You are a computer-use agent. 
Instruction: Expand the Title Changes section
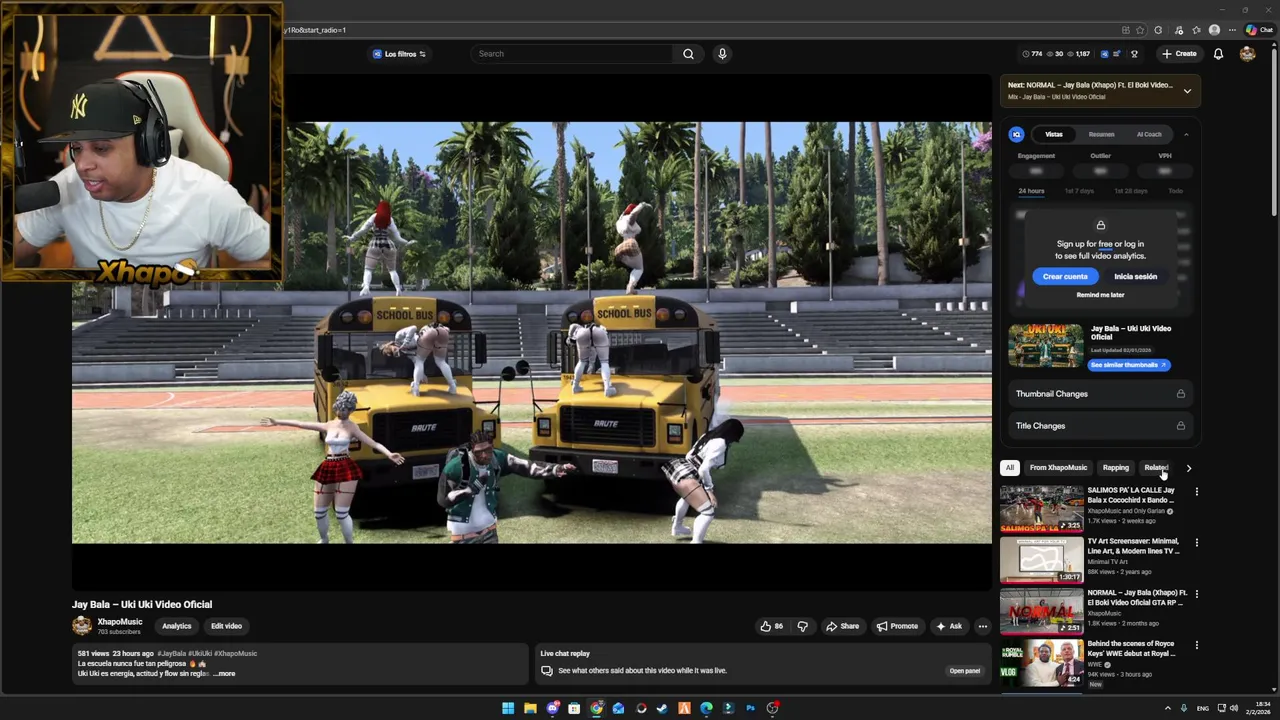click(1100, 426)
